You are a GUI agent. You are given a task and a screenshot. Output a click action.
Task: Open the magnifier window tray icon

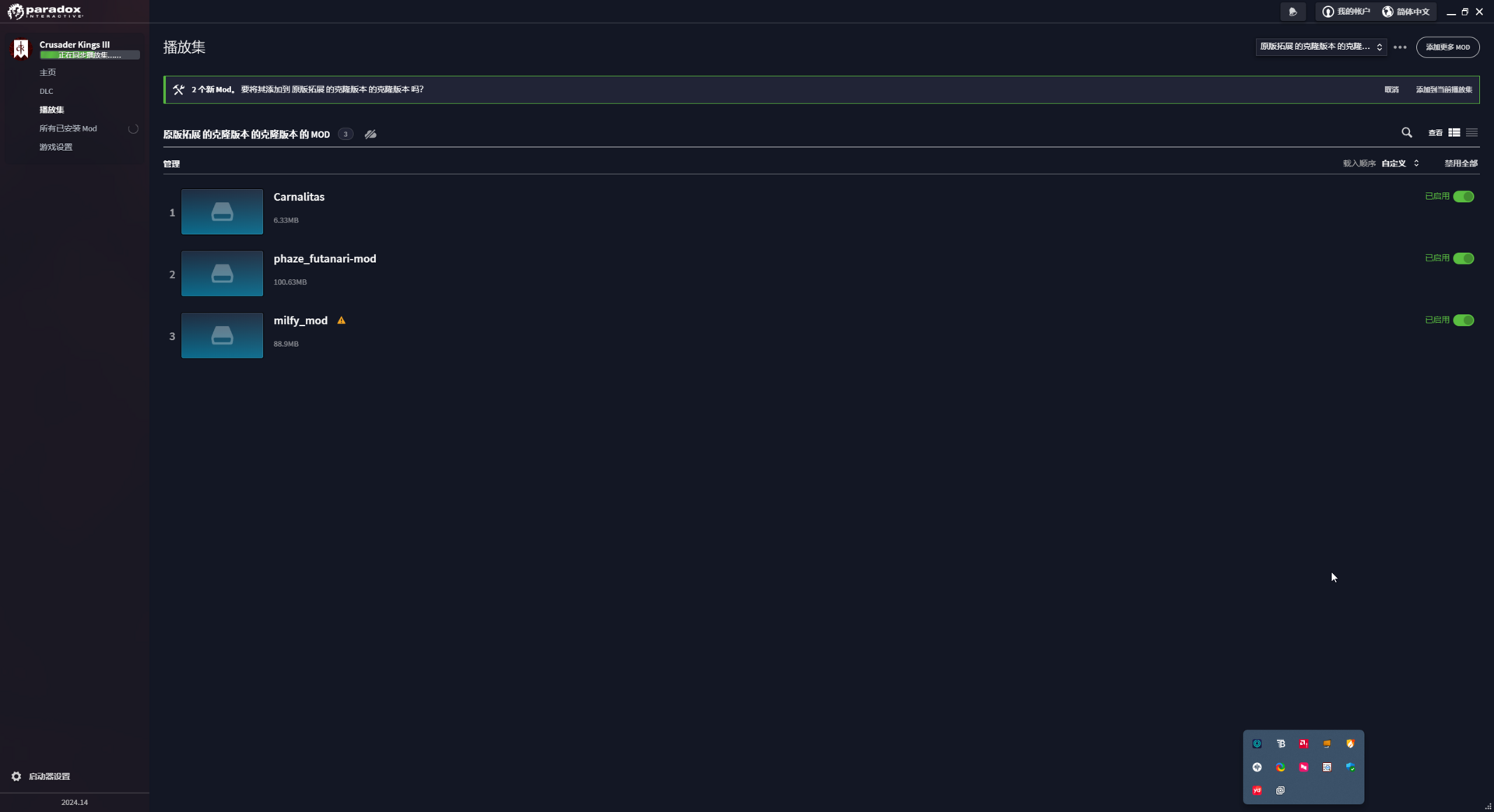point(1327,768)
